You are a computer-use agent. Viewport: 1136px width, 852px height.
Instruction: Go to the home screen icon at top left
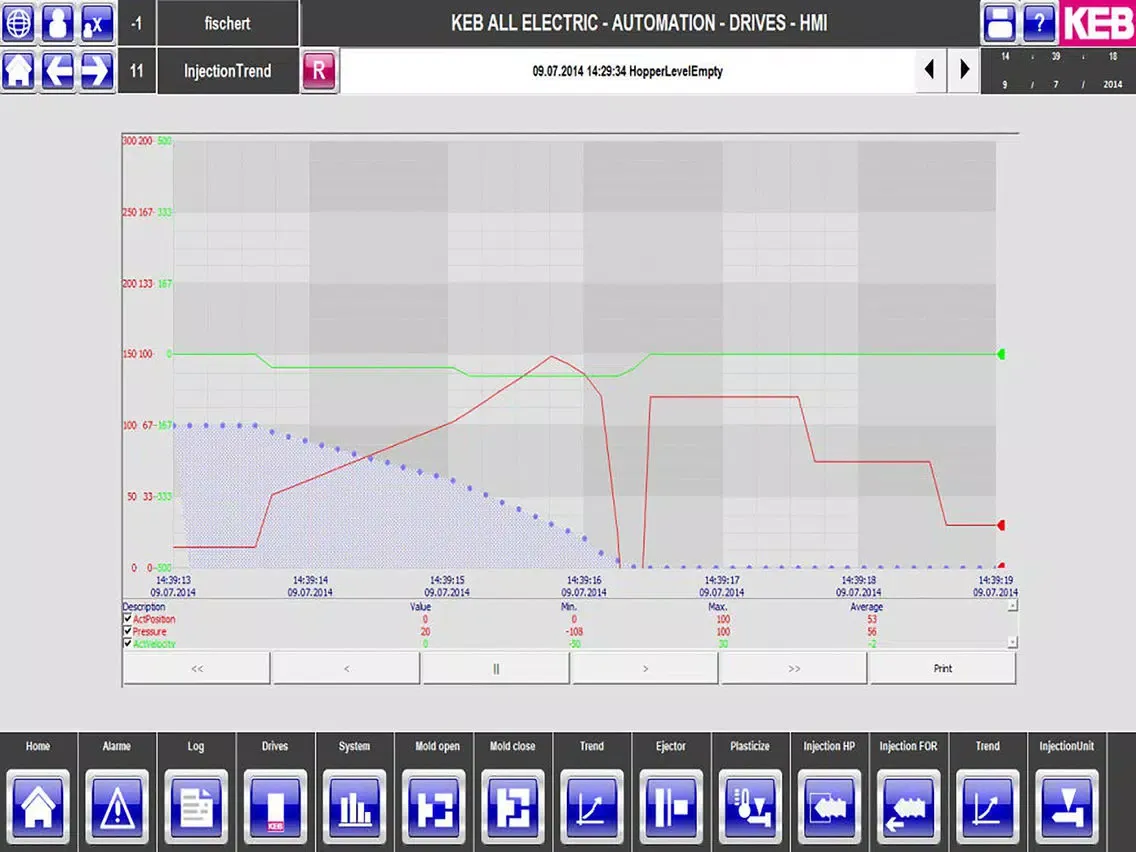(x=18, y=70)
